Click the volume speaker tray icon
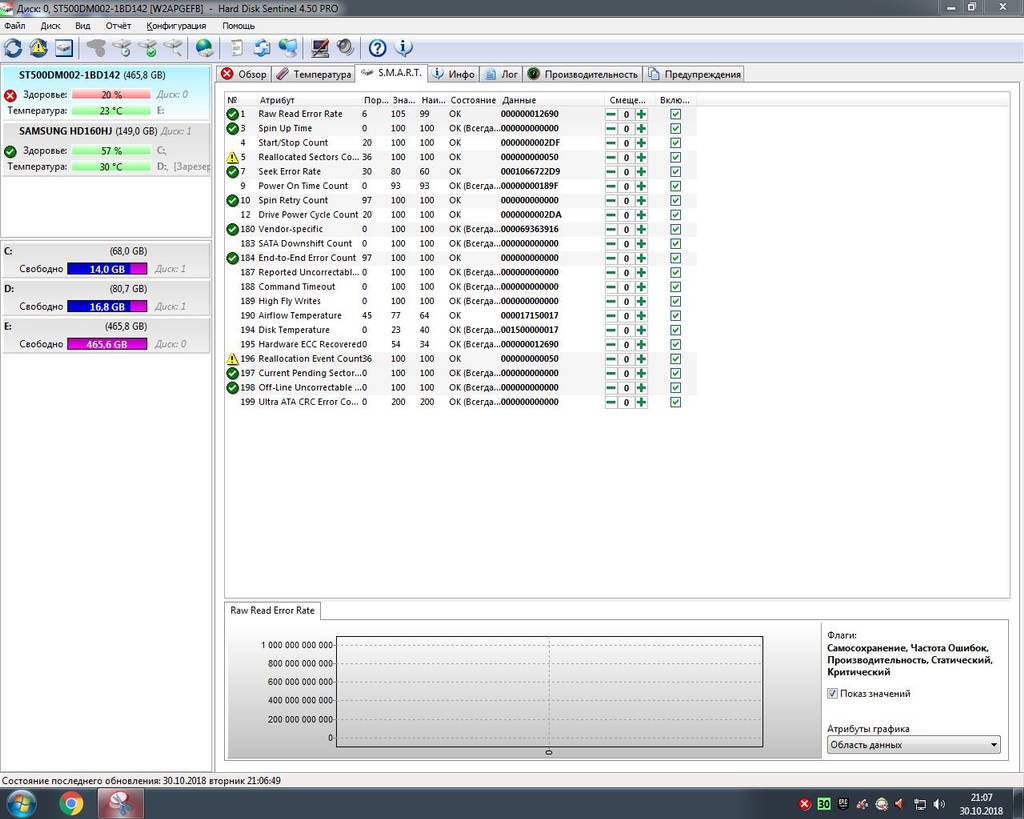 939,803
